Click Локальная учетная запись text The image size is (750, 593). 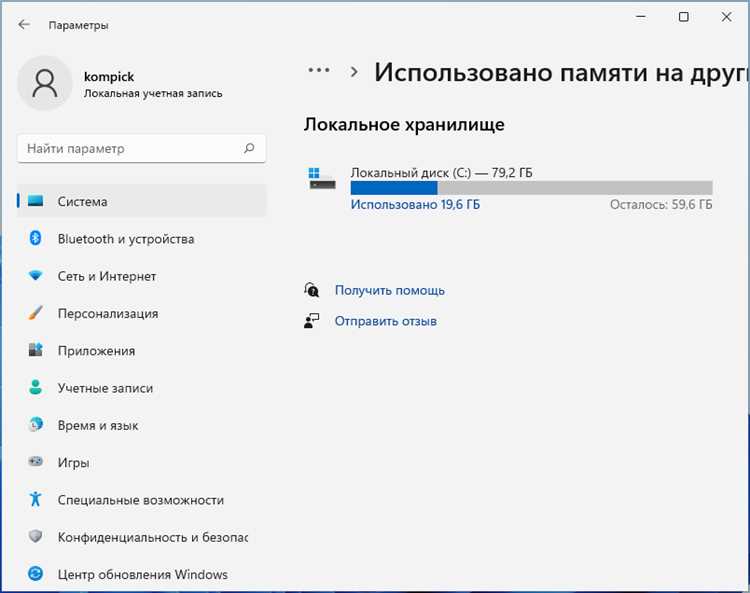(x=153, y=93)
